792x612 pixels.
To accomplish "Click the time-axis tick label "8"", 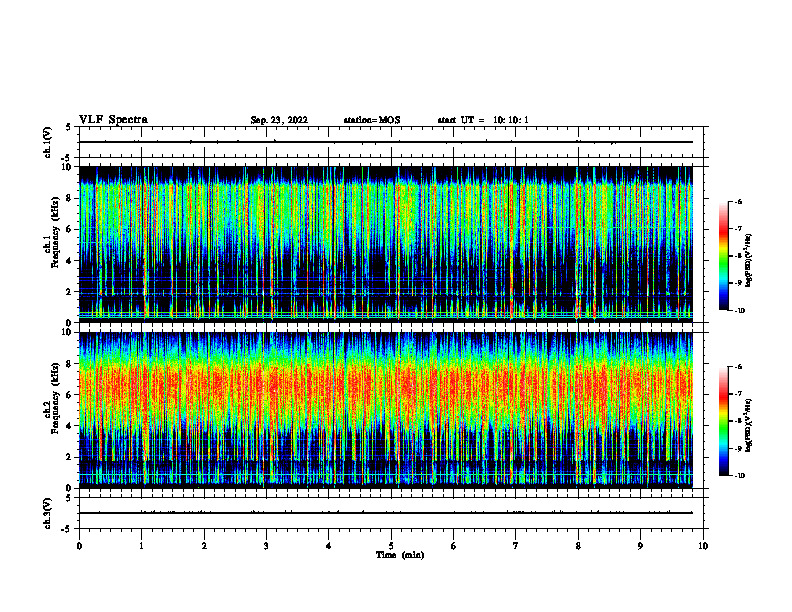I will click(578, 546).
